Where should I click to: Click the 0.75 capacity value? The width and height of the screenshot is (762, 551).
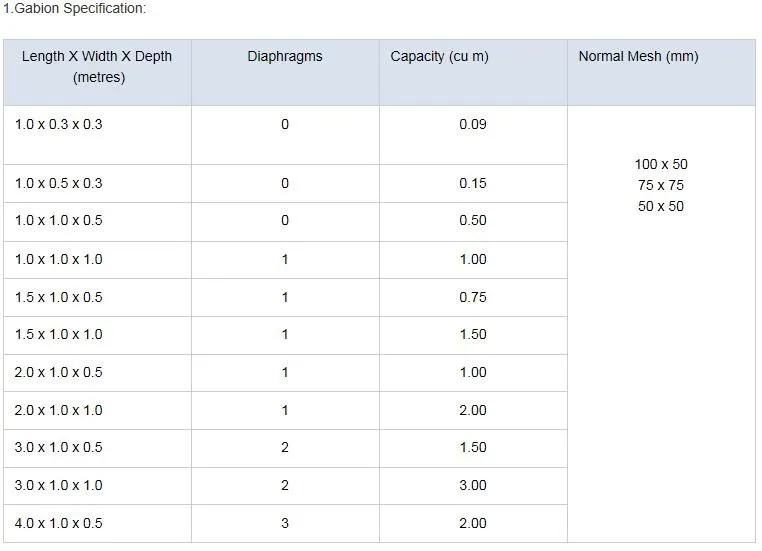(473, 297)
